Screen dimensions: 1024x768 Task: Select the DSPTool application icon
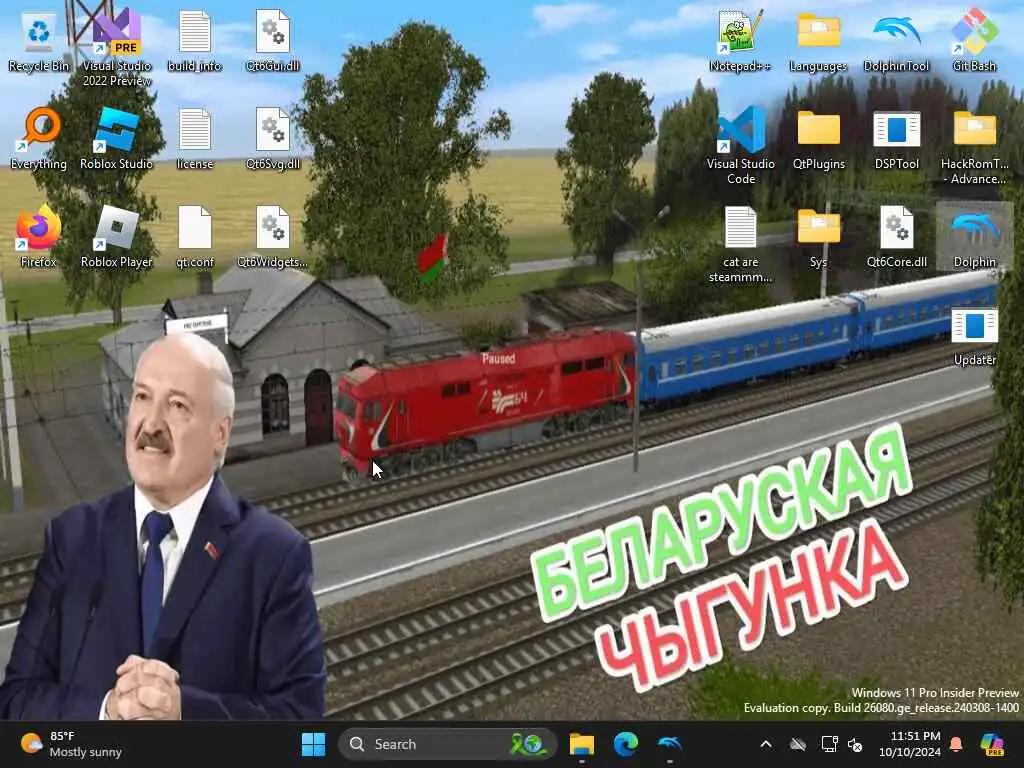(x=897, y=140)
